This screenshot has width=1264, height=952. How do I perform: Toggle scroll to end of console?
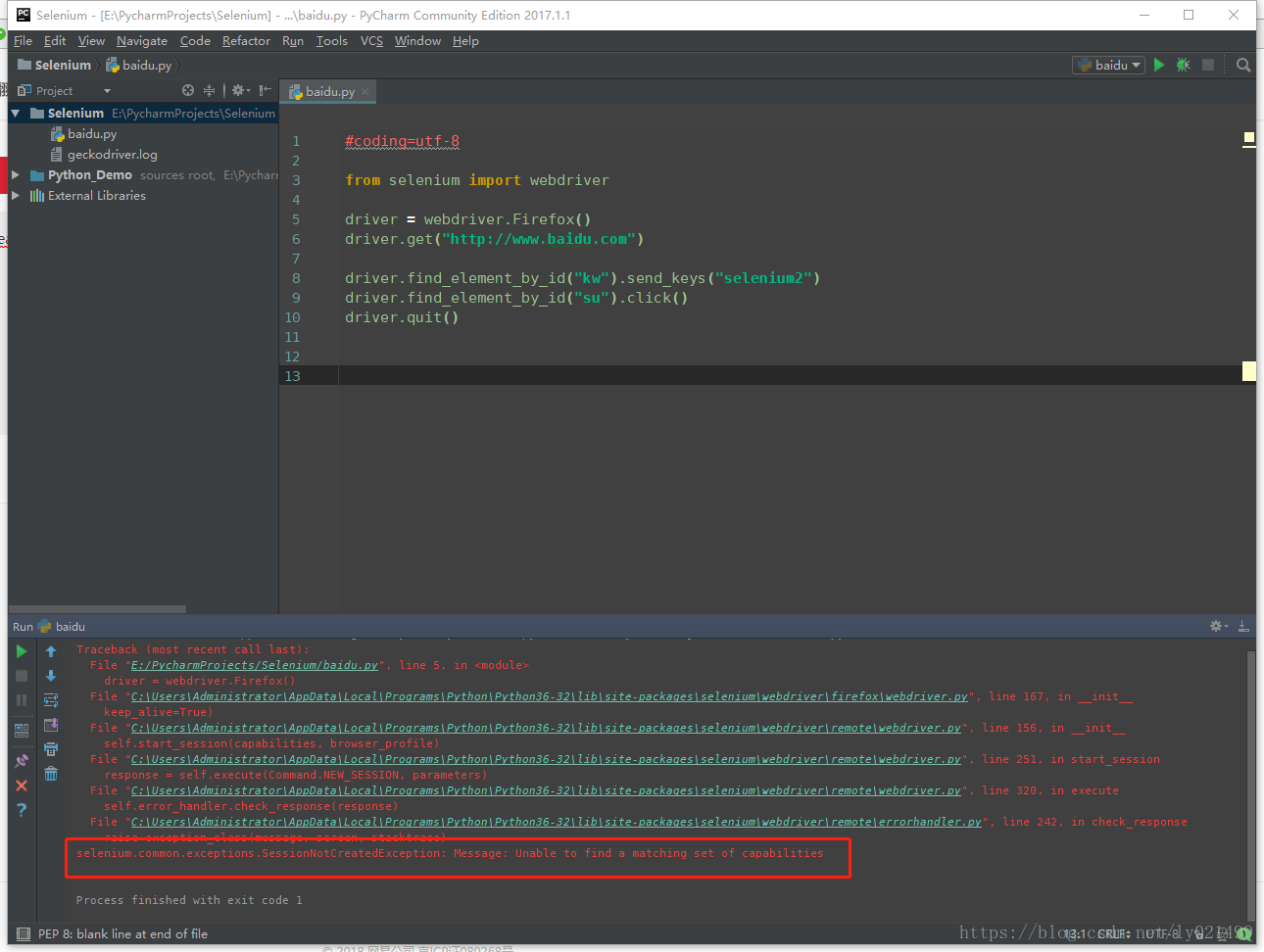pos(51,725)
